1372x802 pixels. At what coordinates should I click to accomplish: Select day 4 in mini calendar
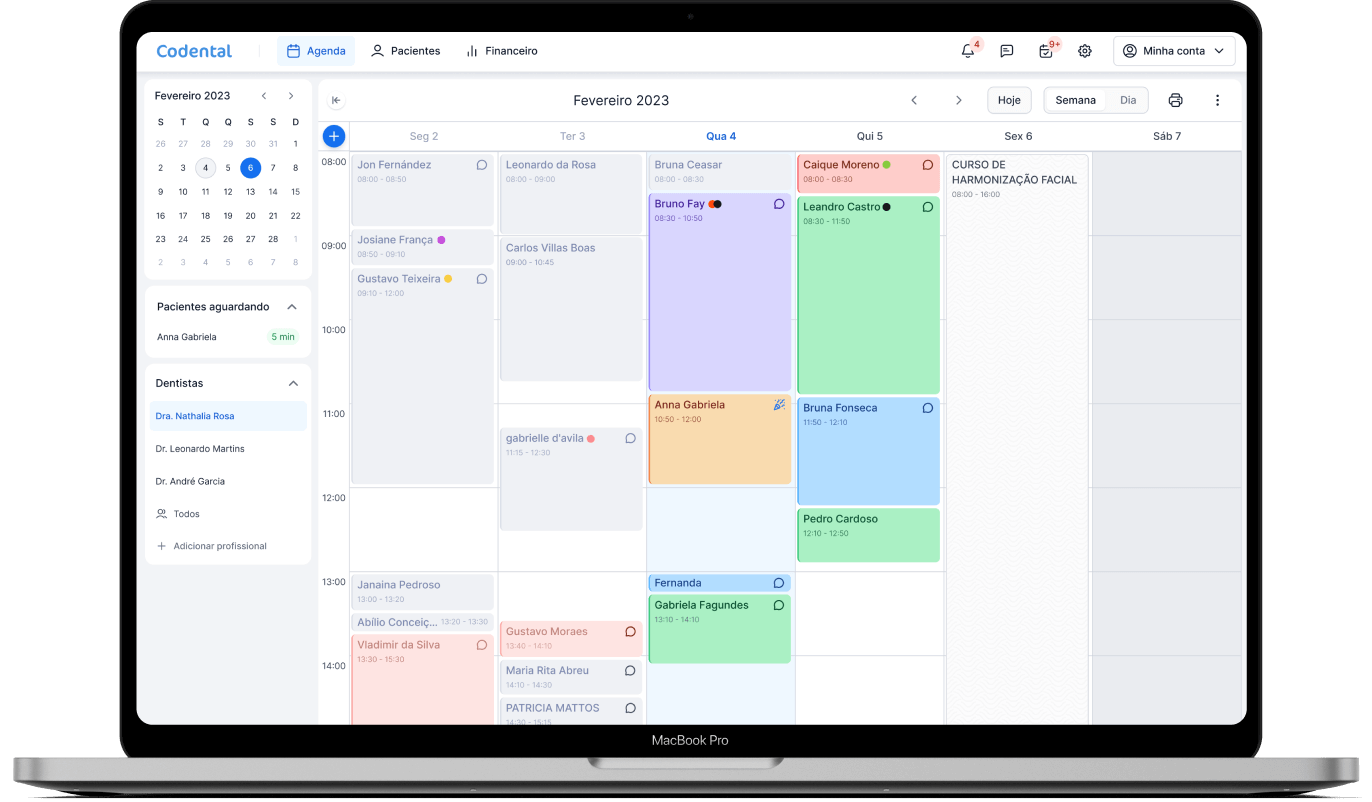tap(205, 168)
